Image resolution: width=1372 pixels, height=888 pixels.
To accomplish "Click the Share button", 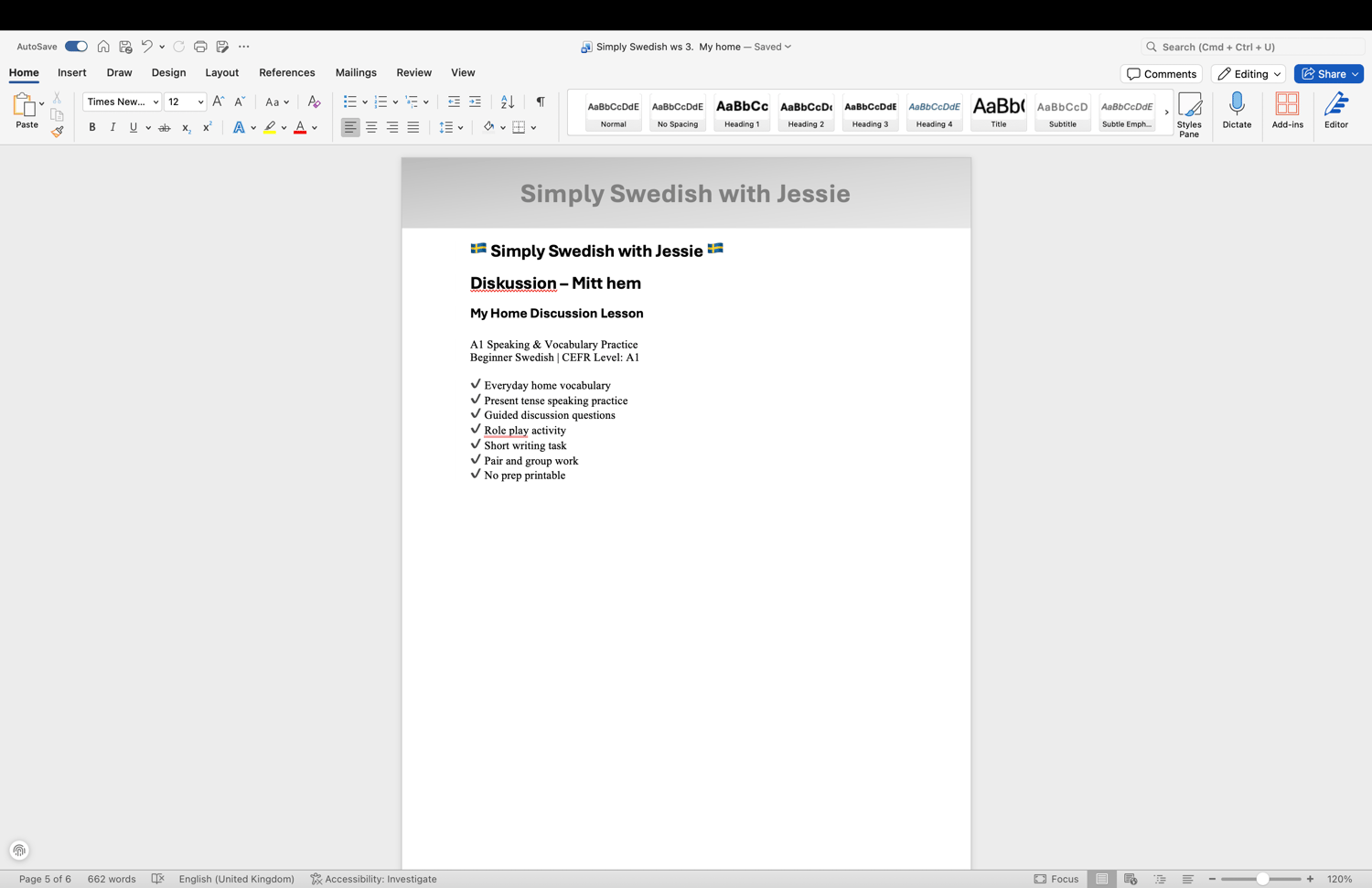I will (x=1329, y=74).
